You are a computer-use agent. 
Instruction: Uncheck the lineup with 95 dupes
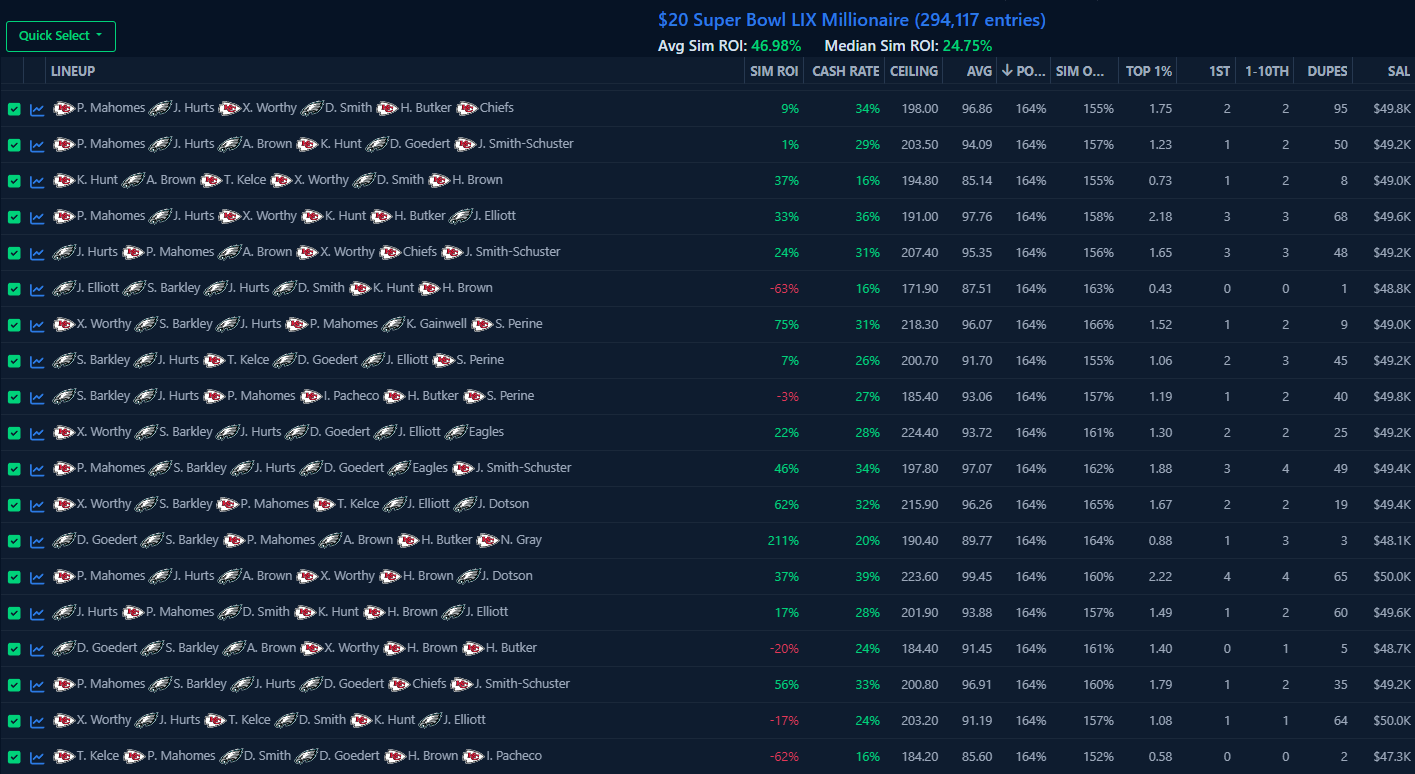pos(14,109)
